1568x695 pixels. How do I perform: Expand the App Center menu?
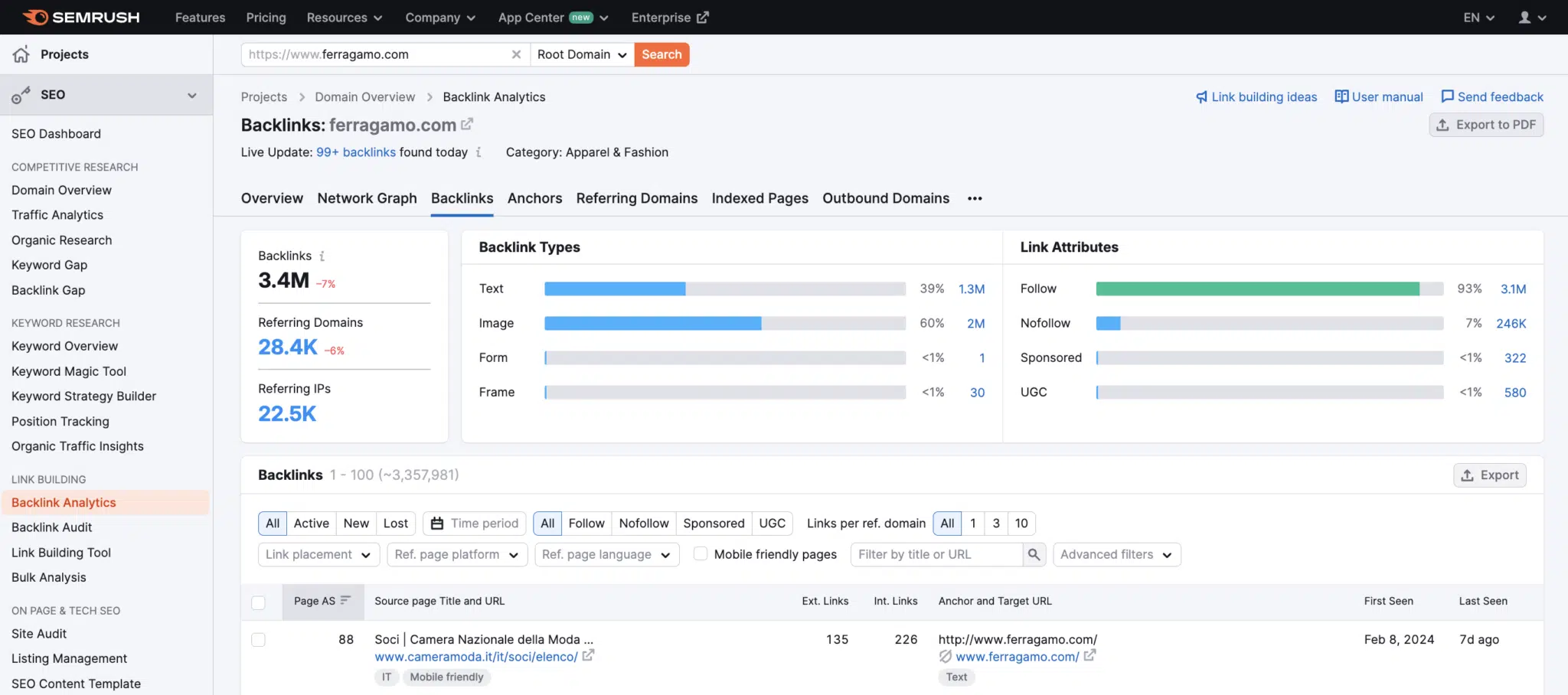point(553,17)
